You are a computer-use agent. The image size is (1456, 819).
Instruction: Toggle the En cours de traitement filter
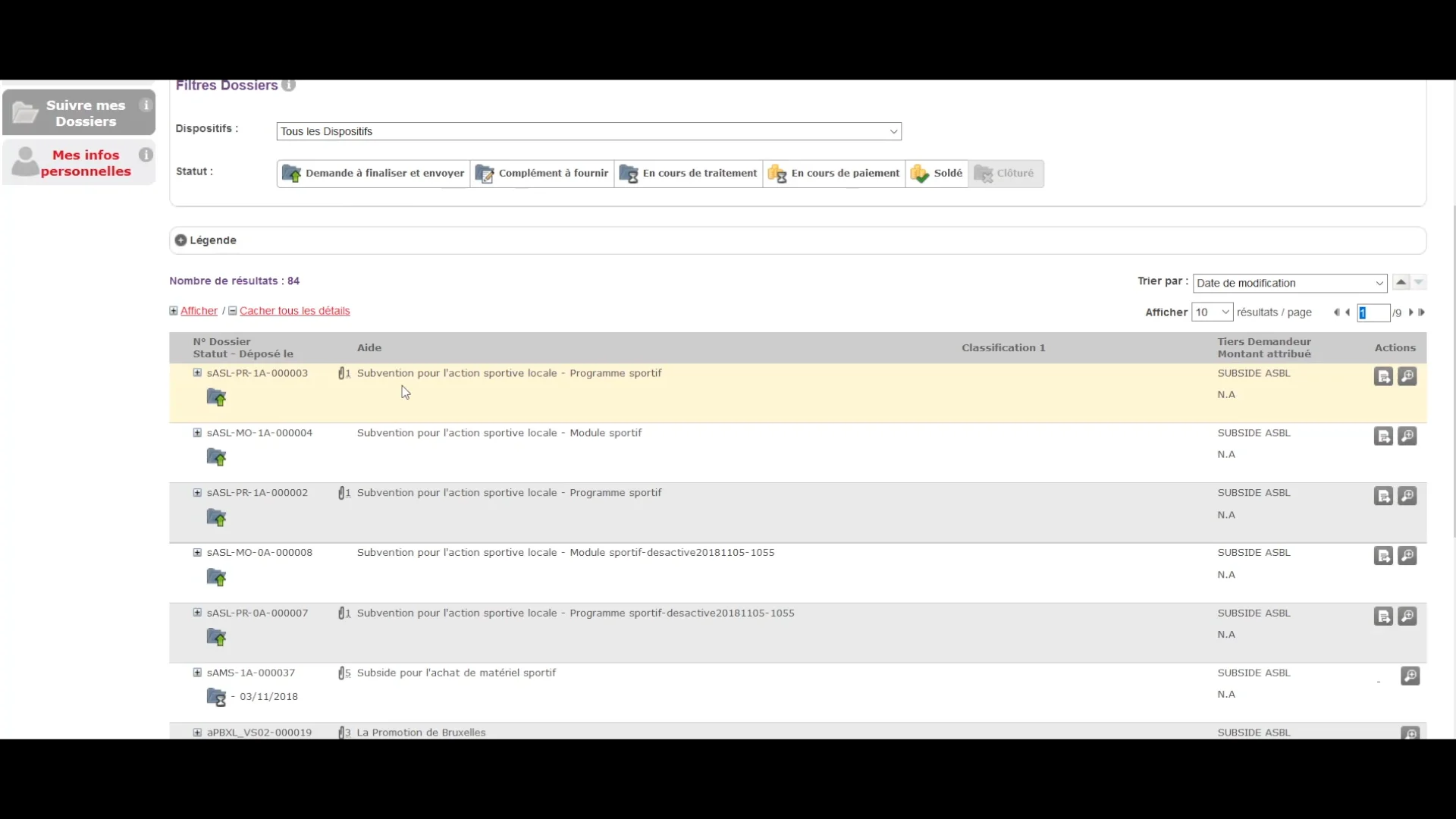[688, 173]
